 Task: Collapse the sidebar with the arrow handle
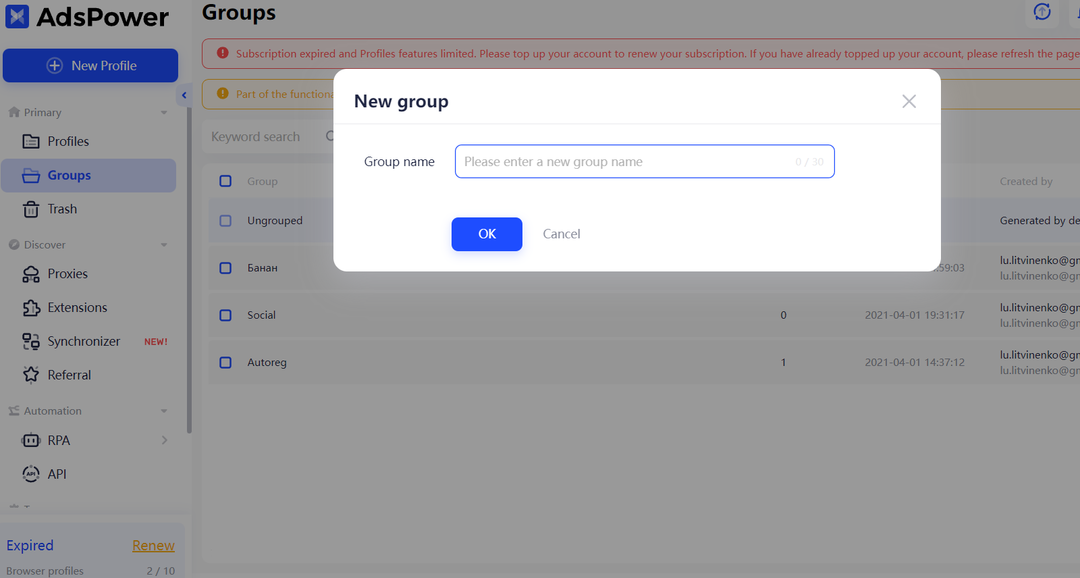[x=184, y=96]
